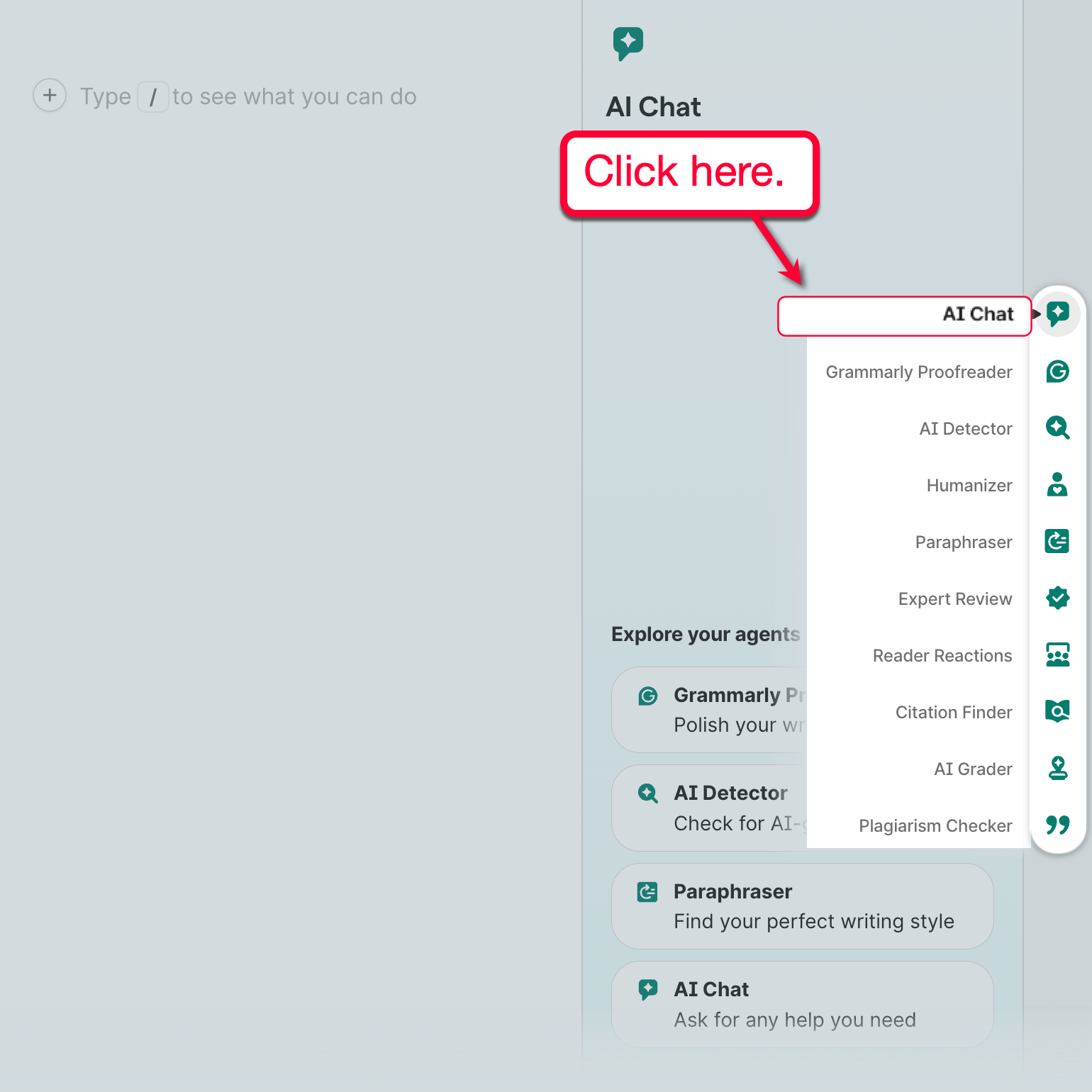1092x1092 pixels.
Task: Pick Citation Finder in the menu
Action: point(953,712)
